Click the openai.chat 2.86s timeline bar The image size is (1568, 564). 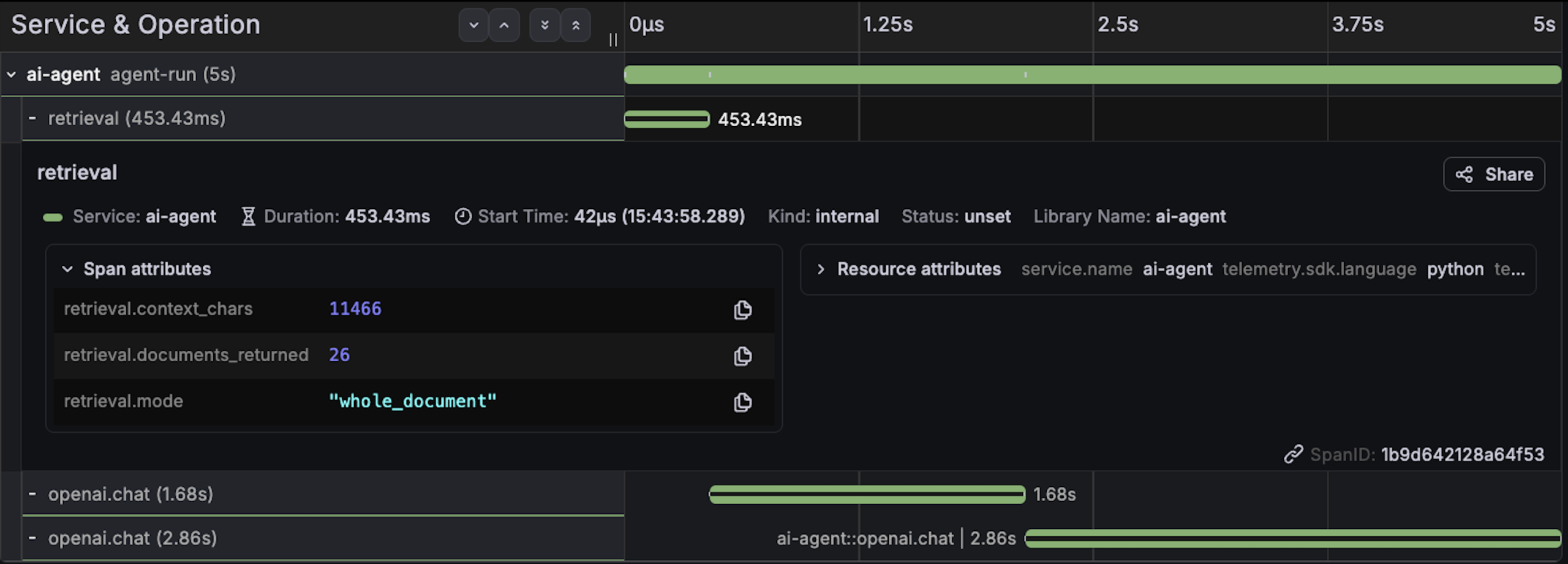coord(1293,538)
